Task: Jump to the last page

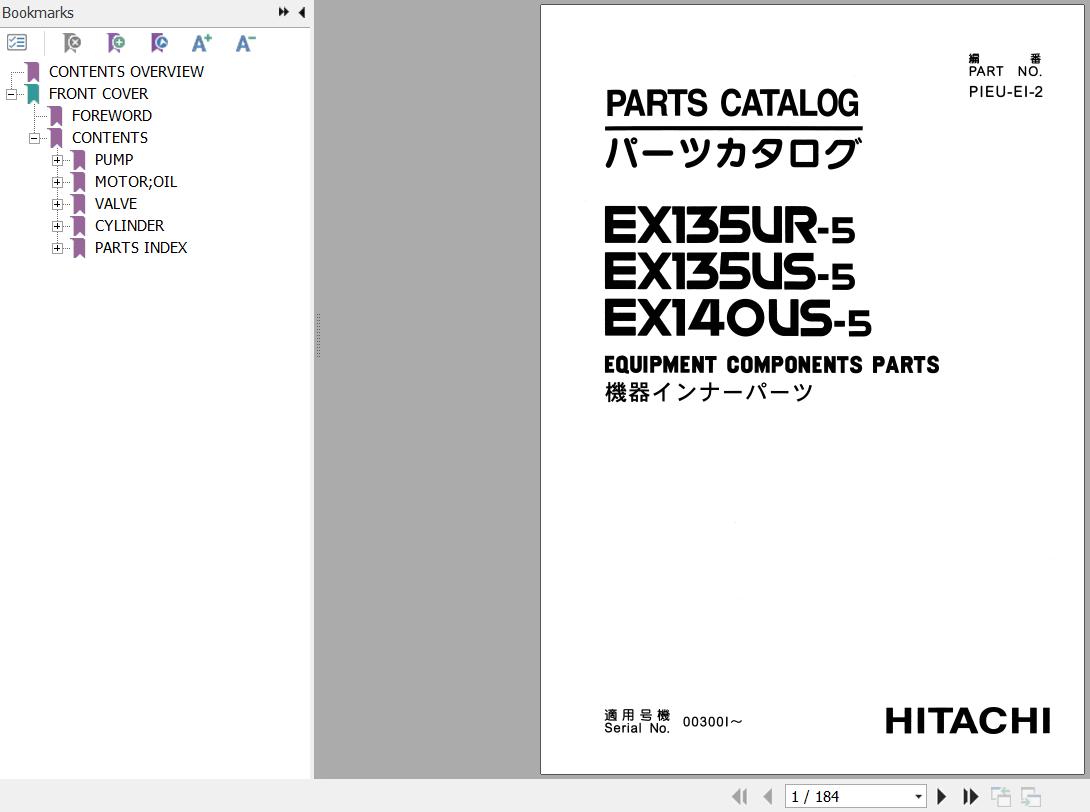Action: coord(970,796)
